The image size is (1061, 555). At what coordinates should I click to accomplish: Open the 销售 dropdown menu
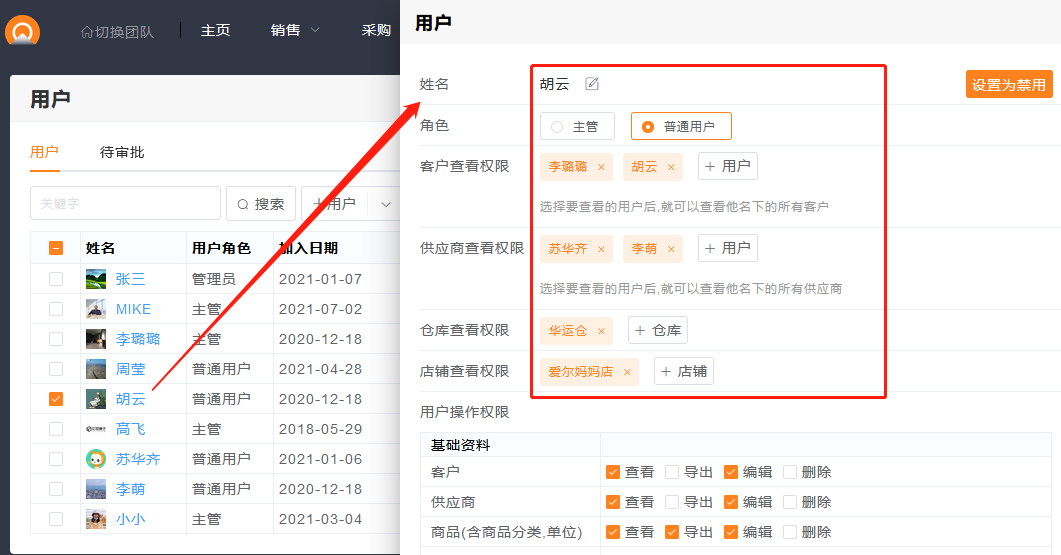coord(295,30)
